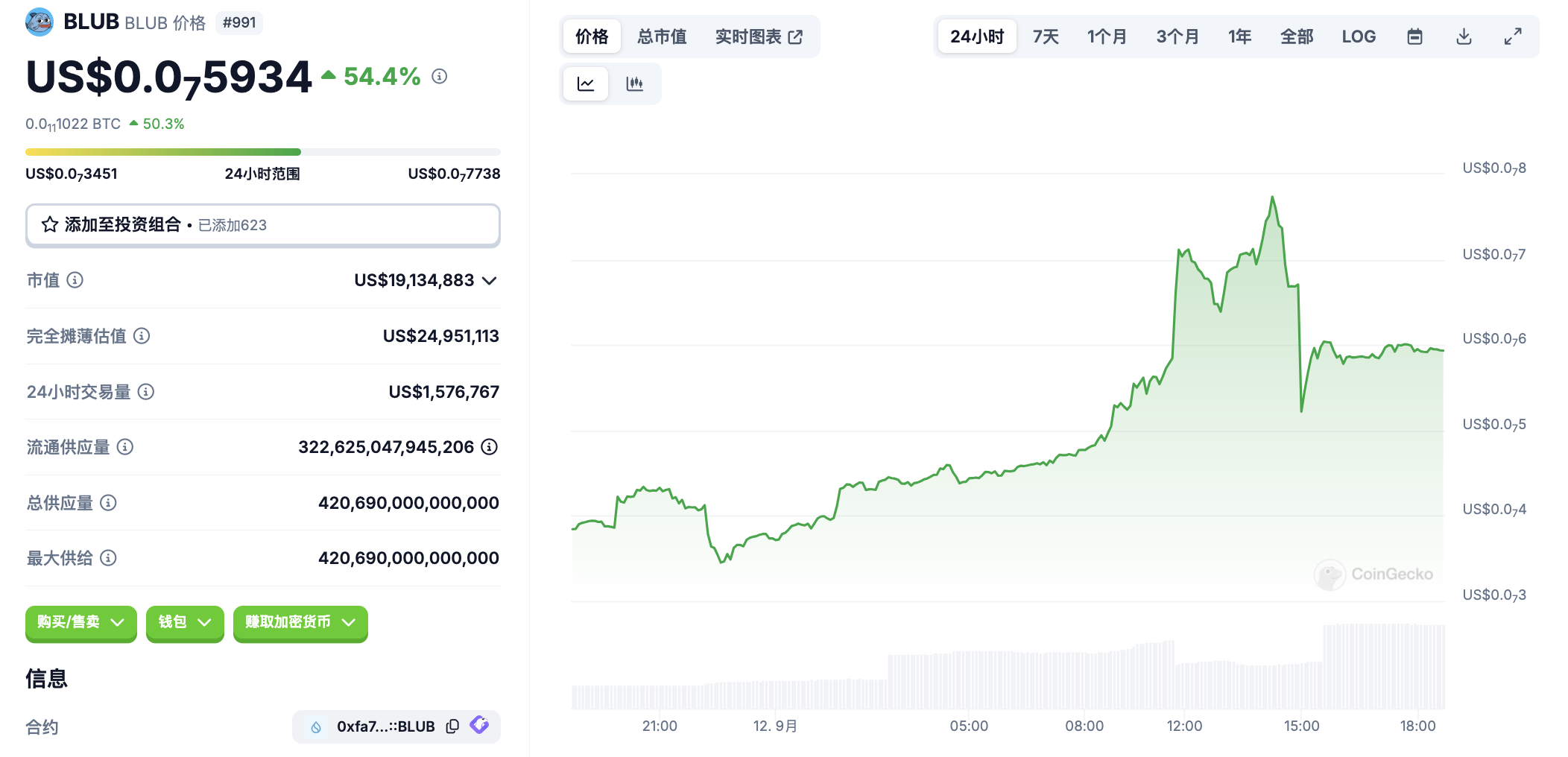Click the star icon to add to portfolio
The image size is (1568, 757).
(x=50, y=225)
